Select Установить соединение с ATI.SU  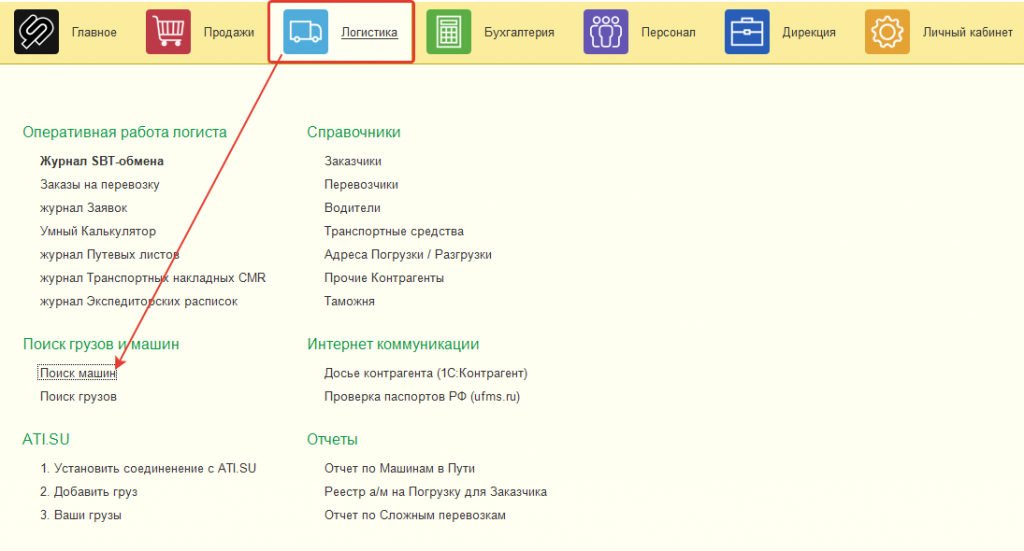[148, 468]
